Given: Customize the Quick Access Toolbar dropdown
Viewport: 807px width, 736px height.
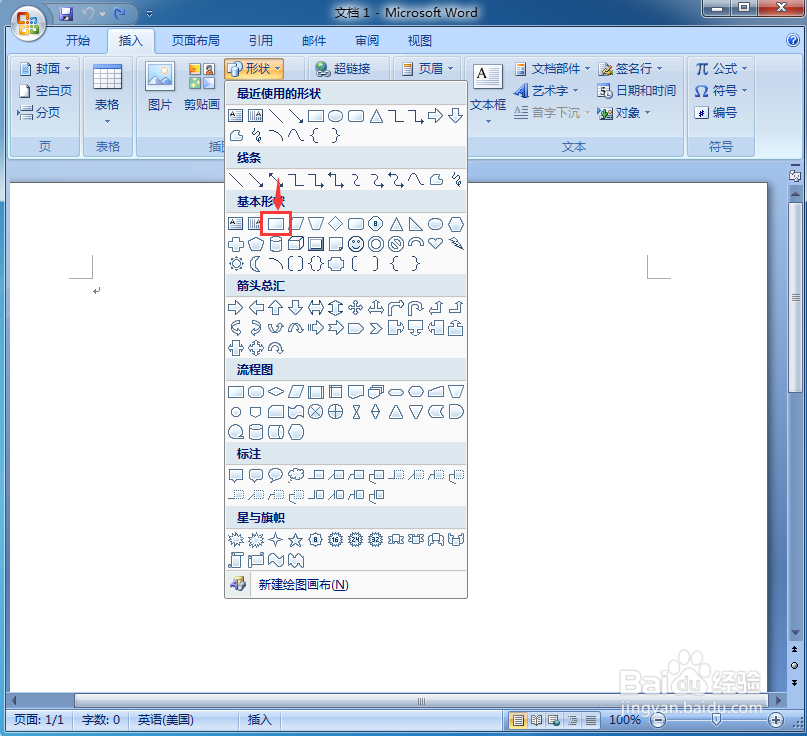Looking at the screenshot, I should tap(149, 14).
